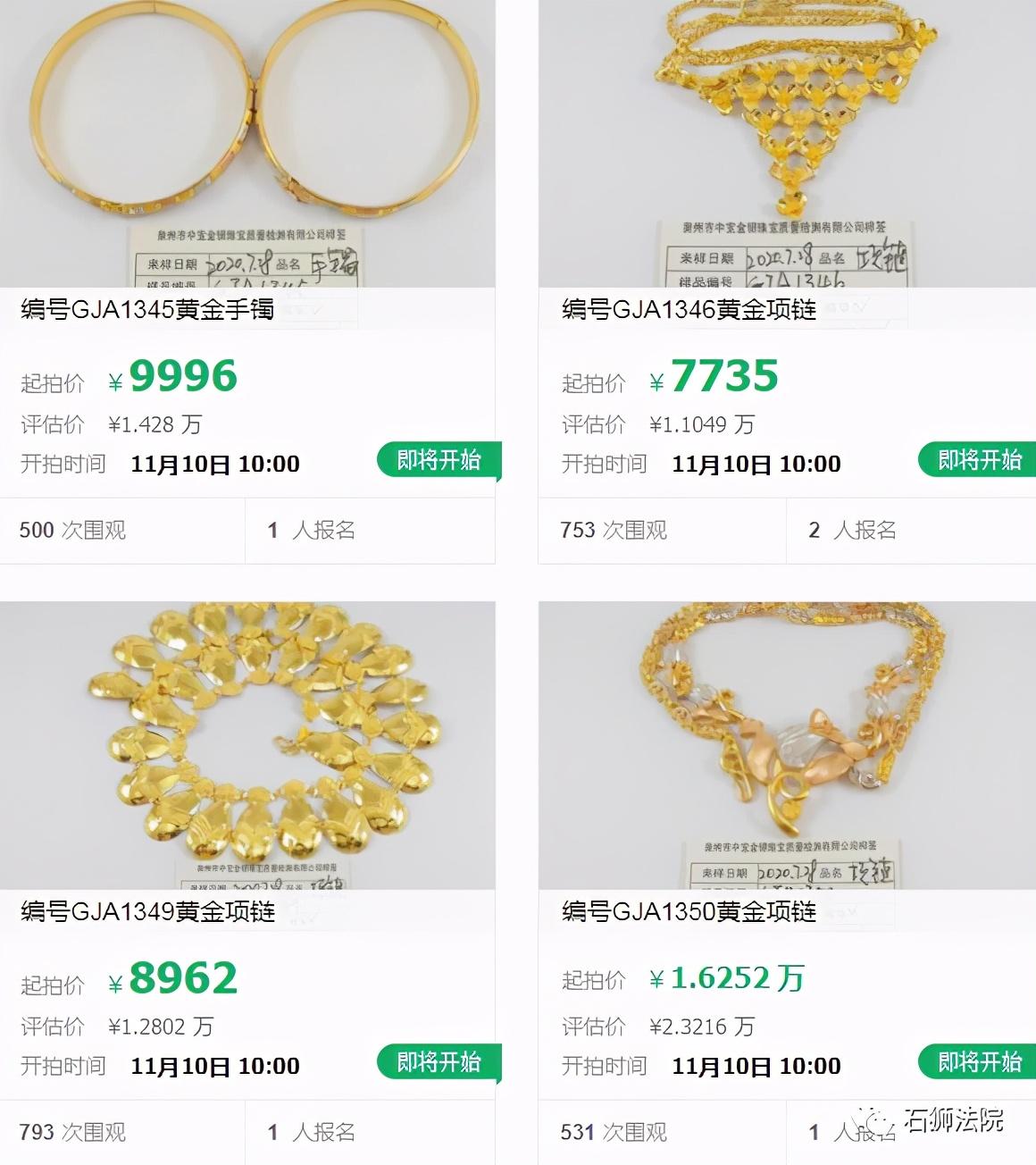Click 即将开始 badge on GJA1350 listing
This screenshot has height=1165, width=1036.
coord(979,1062)
